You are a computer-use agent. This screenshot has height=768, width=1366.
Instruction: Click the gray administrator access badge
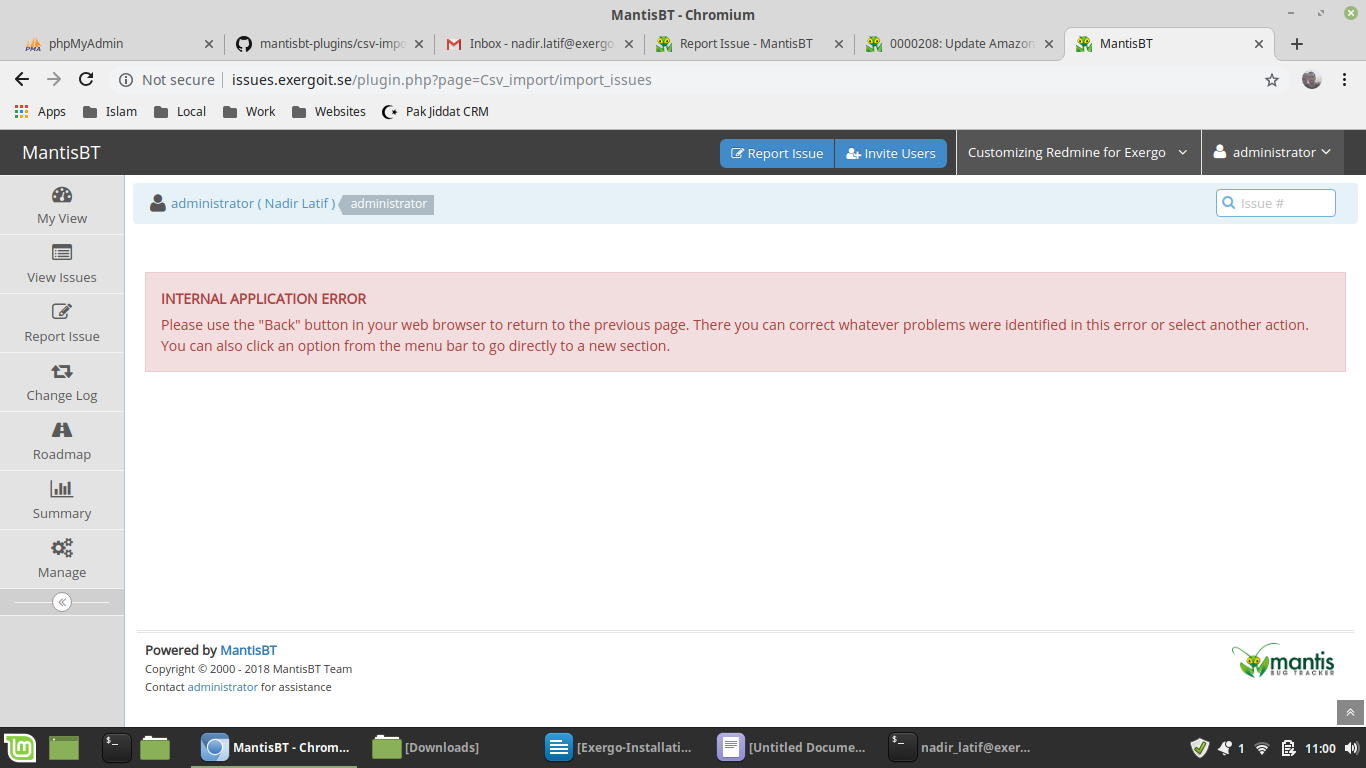click(x=388, y=204)
